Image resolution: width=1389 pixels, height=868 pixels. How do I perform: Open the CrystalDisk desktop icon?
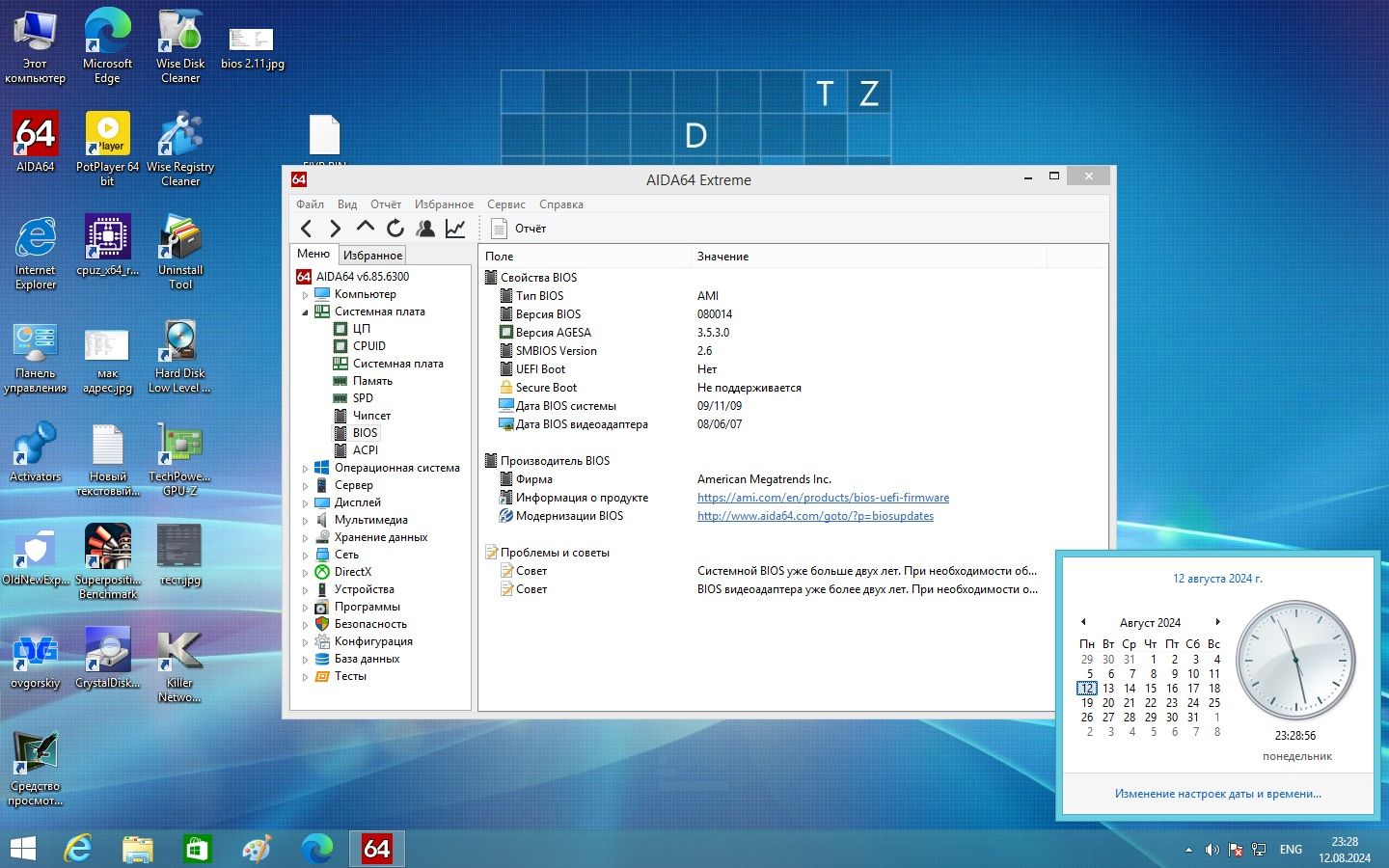[107, 659]
